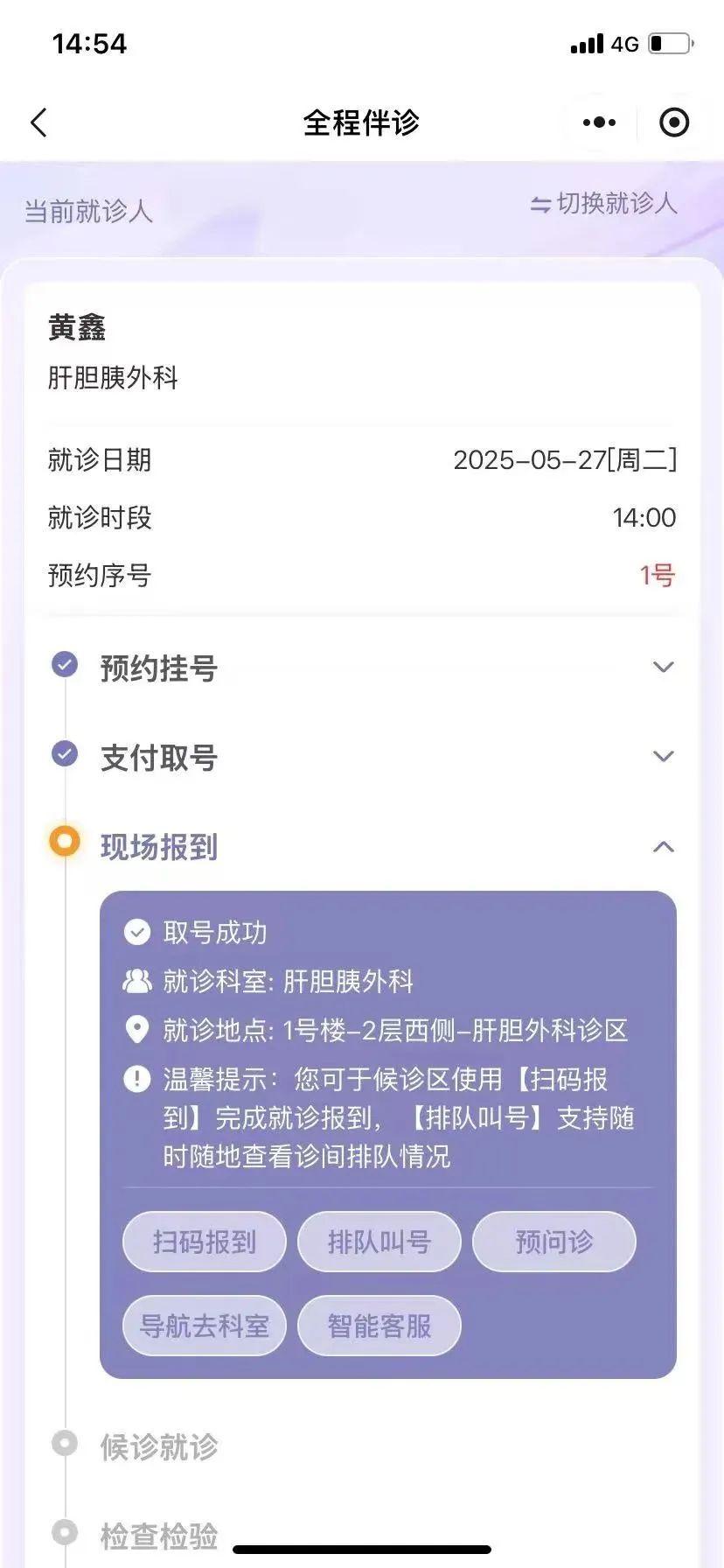This screenshot has height=1568, width=724.
Task: Open the three-dot more options menu
Action: click(x=599, y=122)
